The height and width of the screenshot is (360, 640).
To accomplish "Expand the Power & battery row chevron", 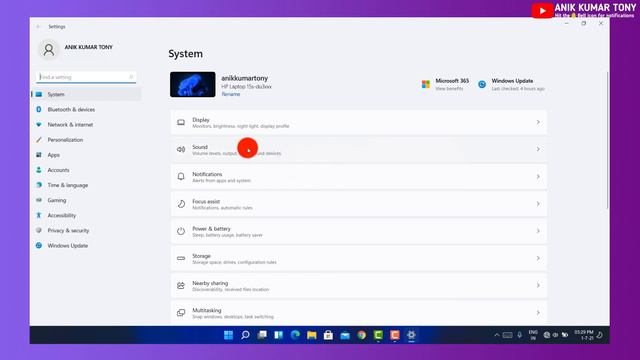I will tap(538, 231).
